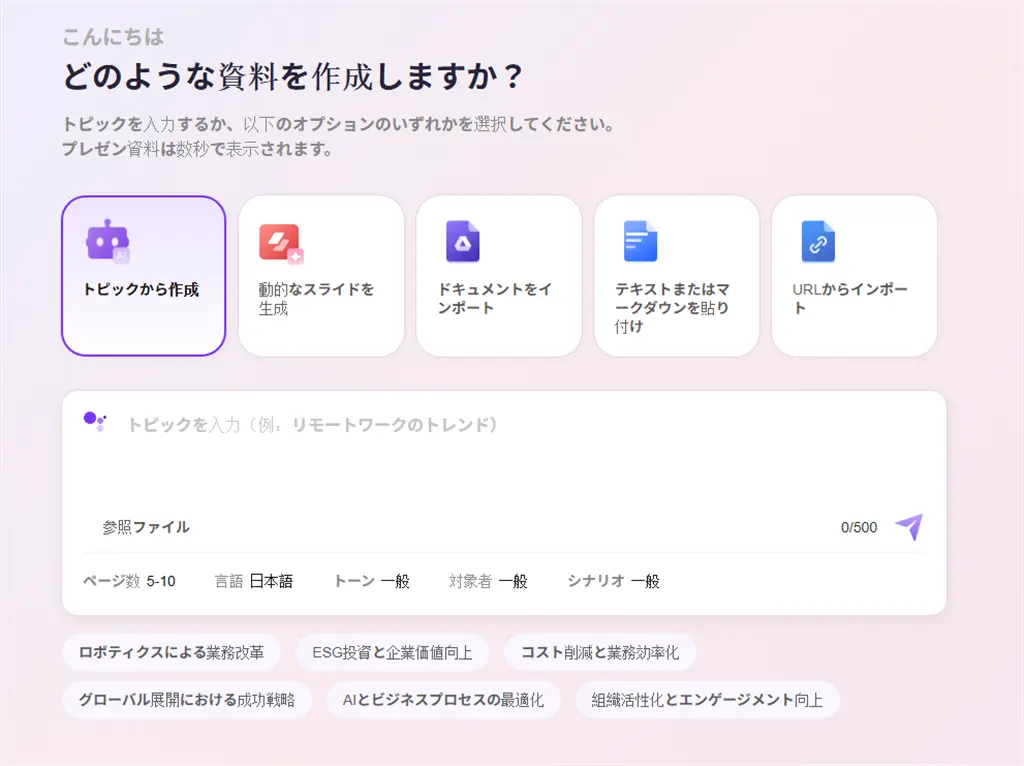Send the topic using the paper plane icon
The image size is (1024, 766).
907,527
